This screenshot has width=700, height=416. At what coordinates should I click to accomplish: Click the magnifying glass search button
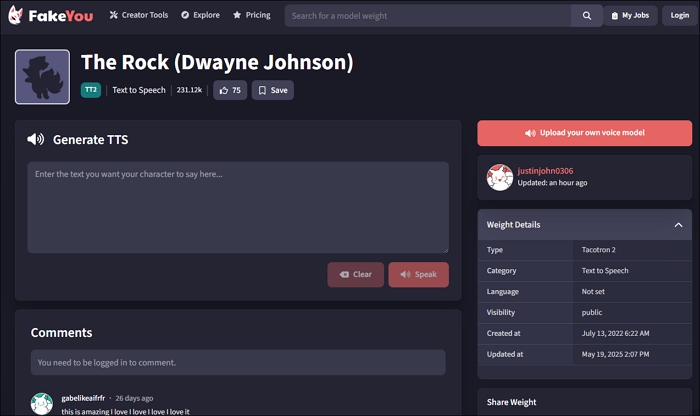pos(587,16)
